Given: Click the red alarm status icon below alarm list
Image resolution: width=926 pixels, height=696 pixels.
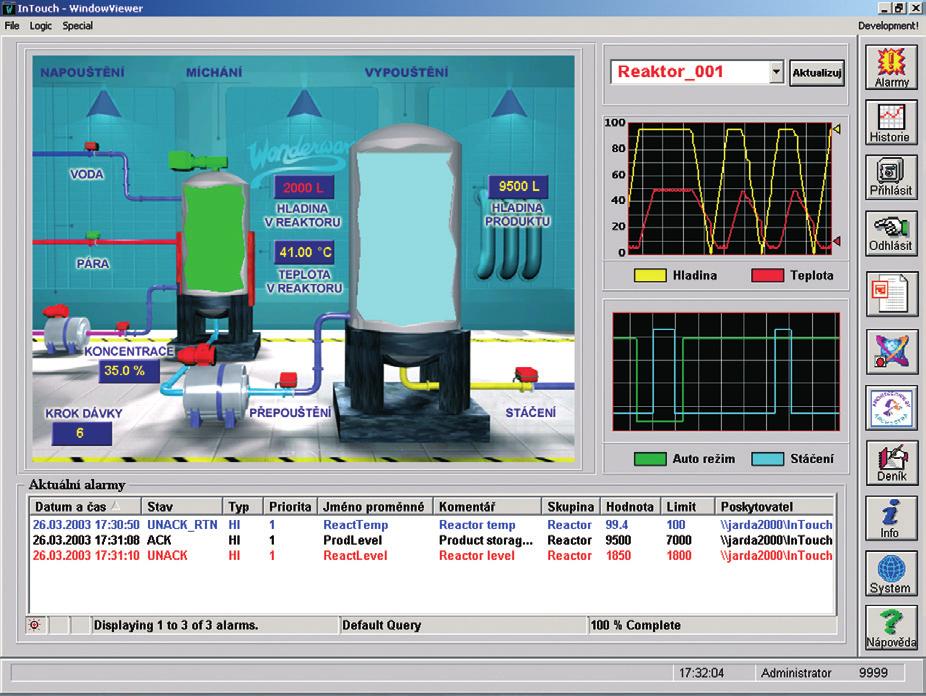Looking at the screenshot, I should coord(35,625).
